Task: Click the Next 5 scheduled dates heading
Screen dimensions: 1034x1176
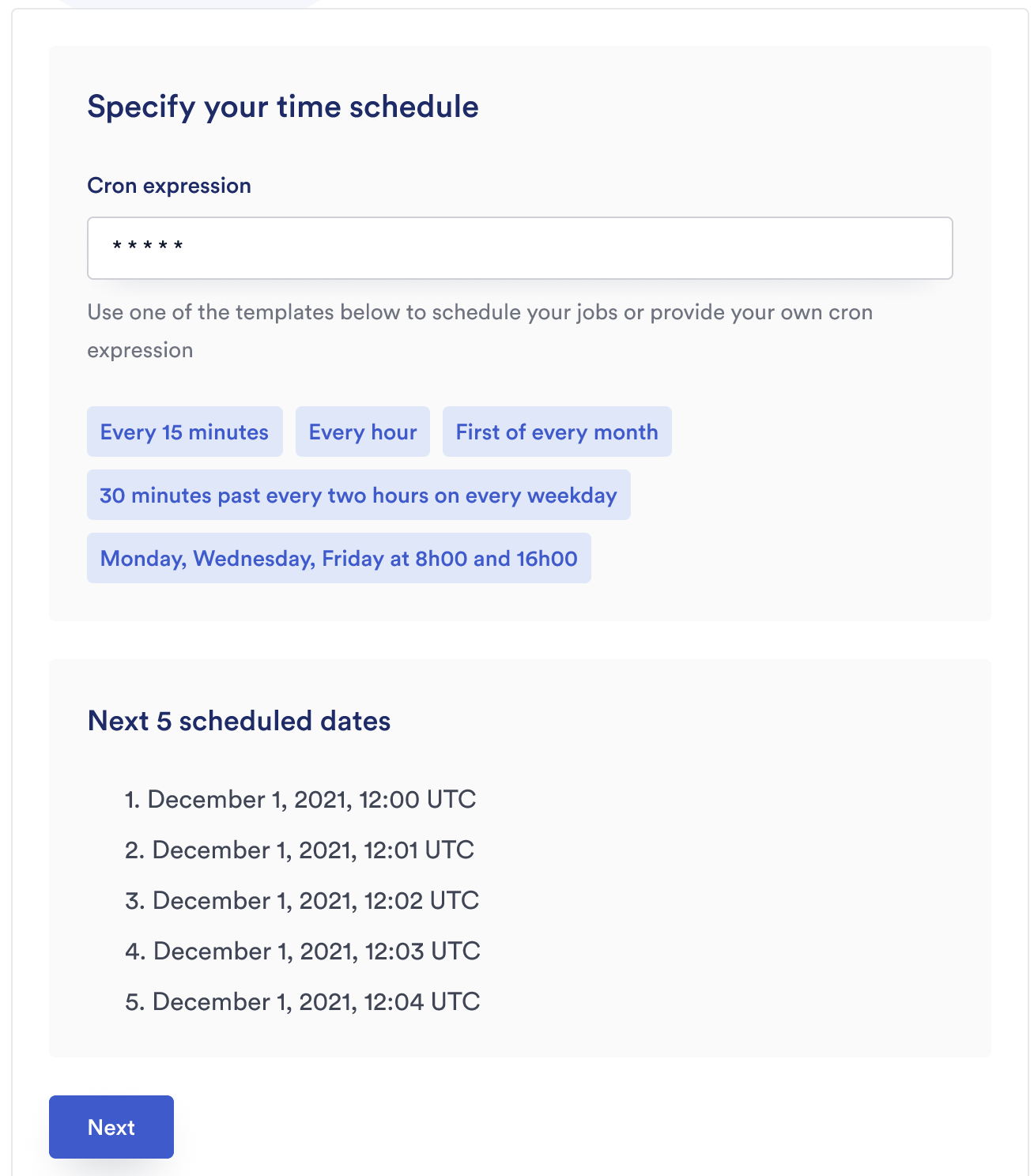Action: [239, 721]
